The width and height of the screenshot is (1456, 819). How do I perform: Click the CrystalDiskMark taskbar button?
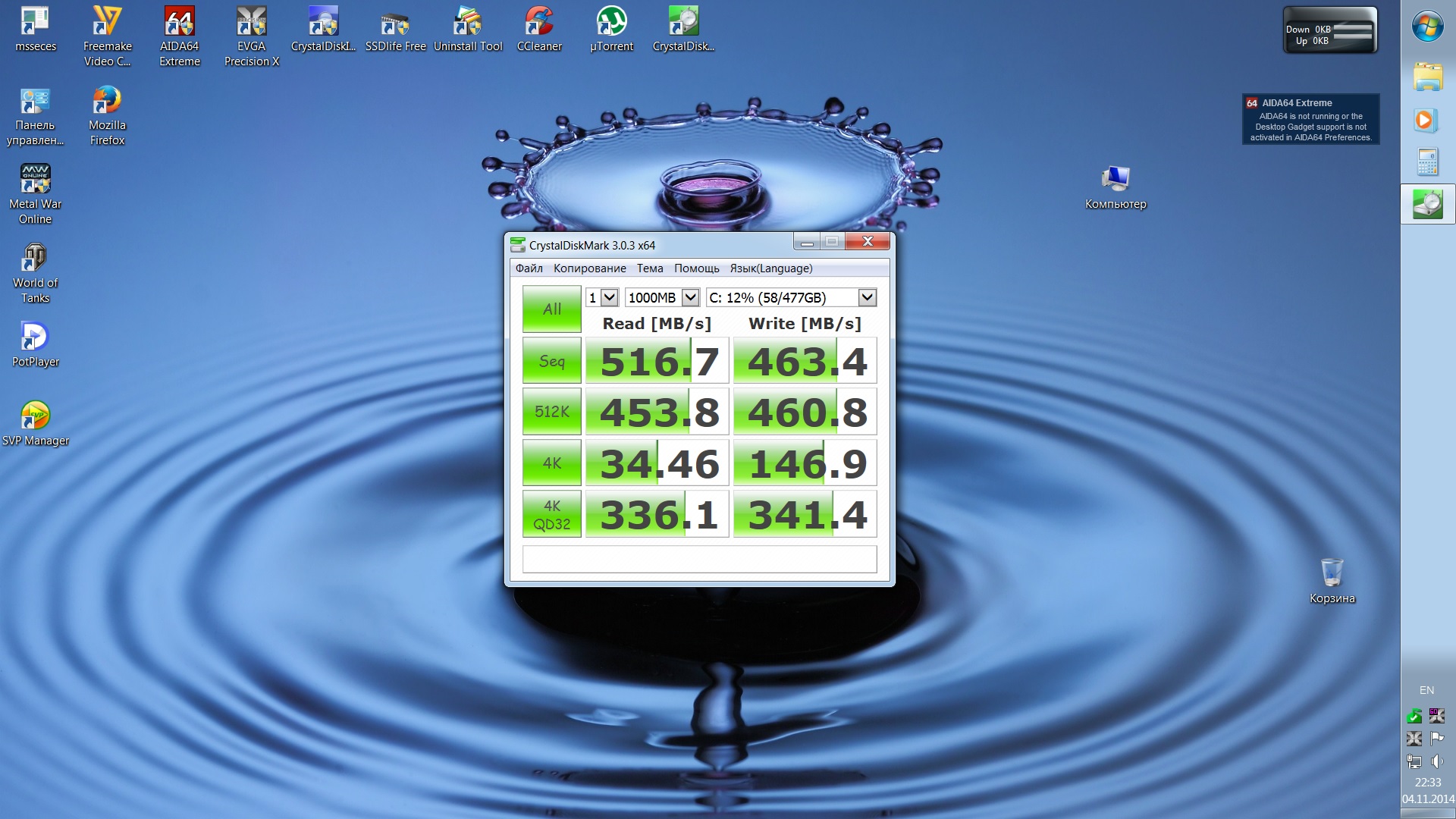1428,204
